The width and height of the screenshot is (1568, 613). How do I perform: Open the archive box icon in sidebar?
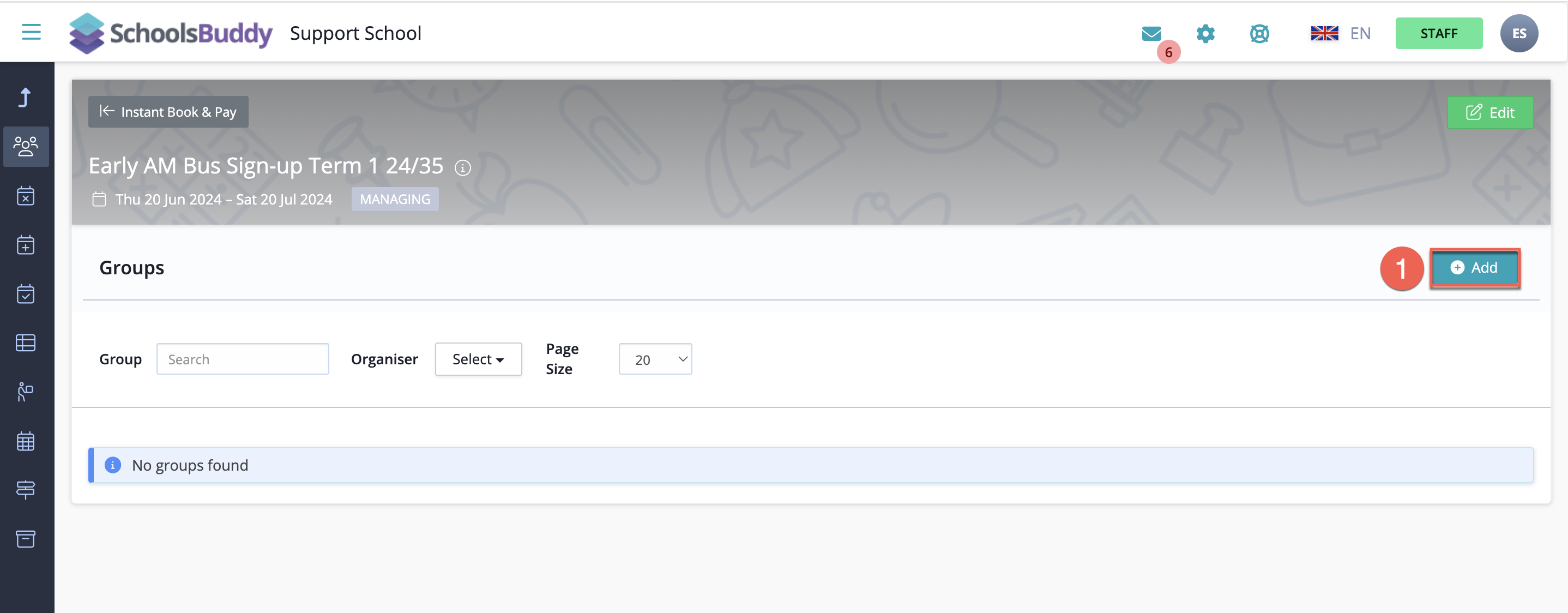(x=26, y=539)
